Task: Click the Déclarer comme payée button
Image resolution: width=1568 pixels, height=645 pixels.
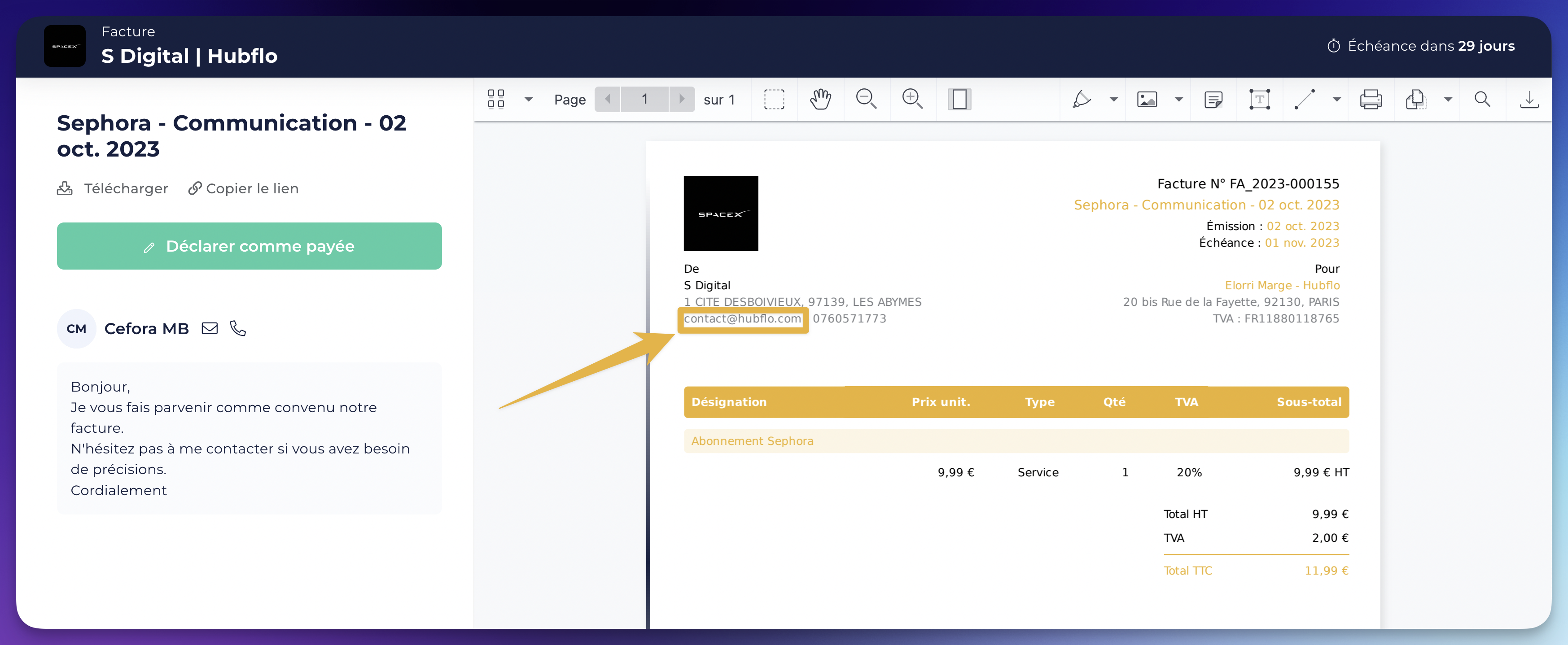Action: point(250,246)
